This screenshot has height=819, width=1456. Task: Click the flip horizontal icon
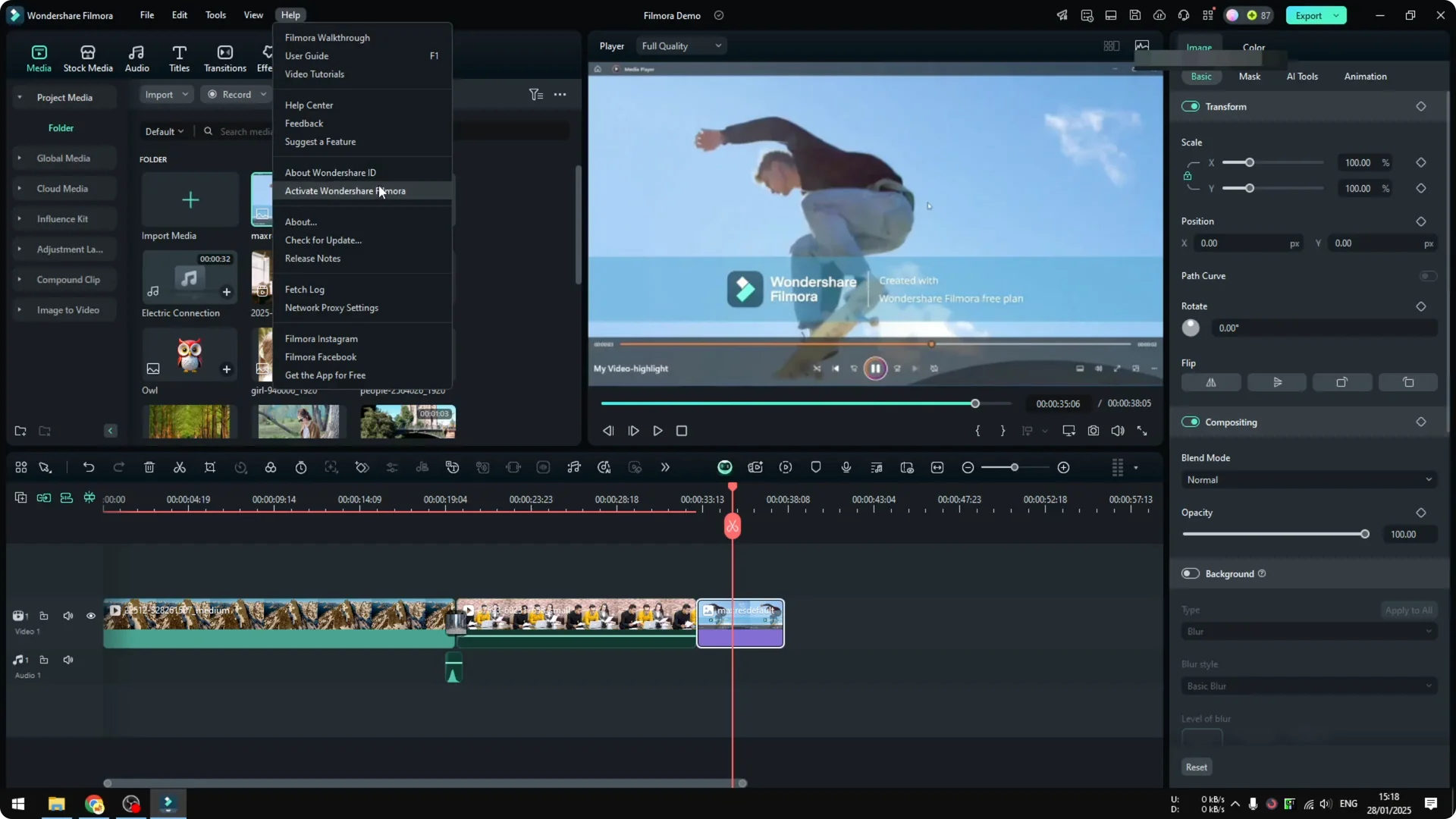tap(1211, 382)
